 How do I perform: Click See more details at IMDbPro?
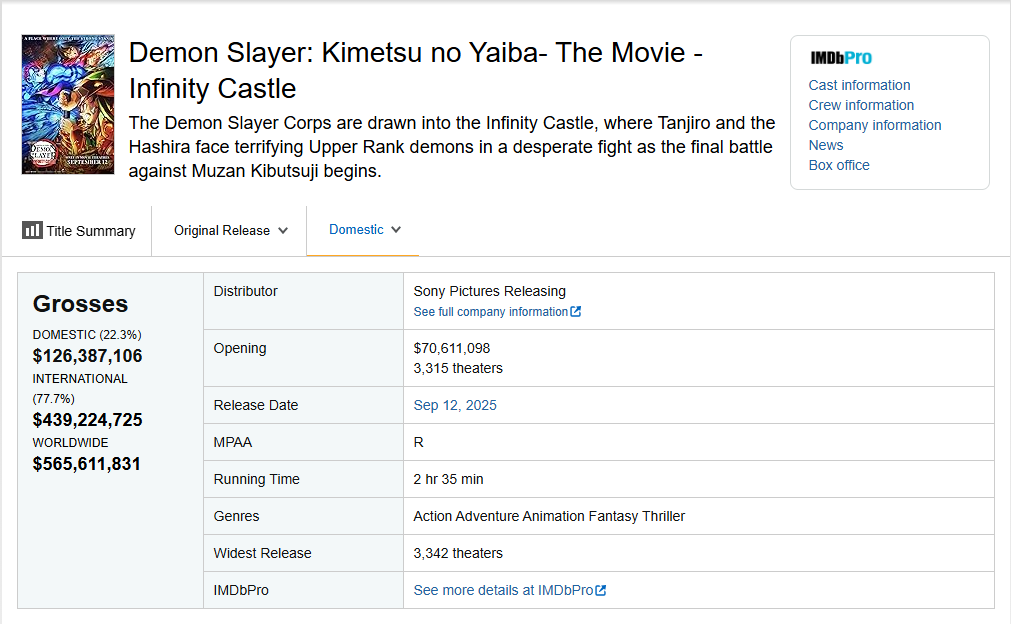click(503, 590)
